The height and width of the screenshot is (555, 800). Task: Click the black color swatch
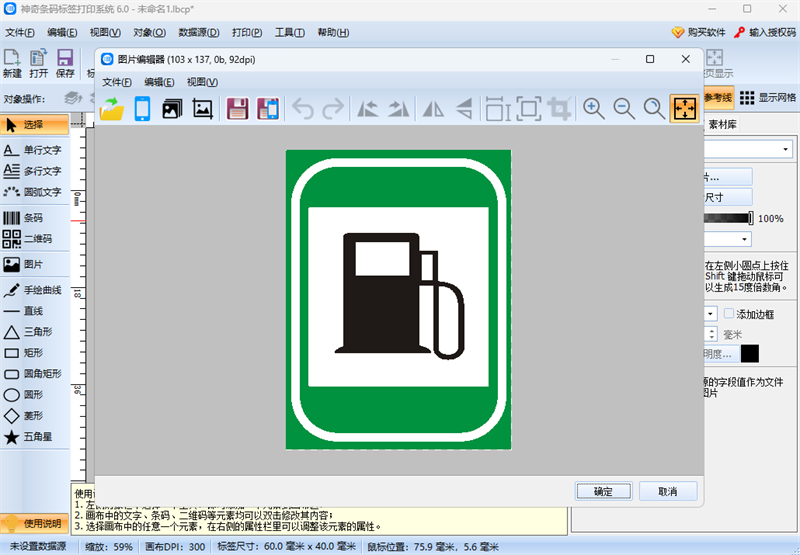point(749,353)
